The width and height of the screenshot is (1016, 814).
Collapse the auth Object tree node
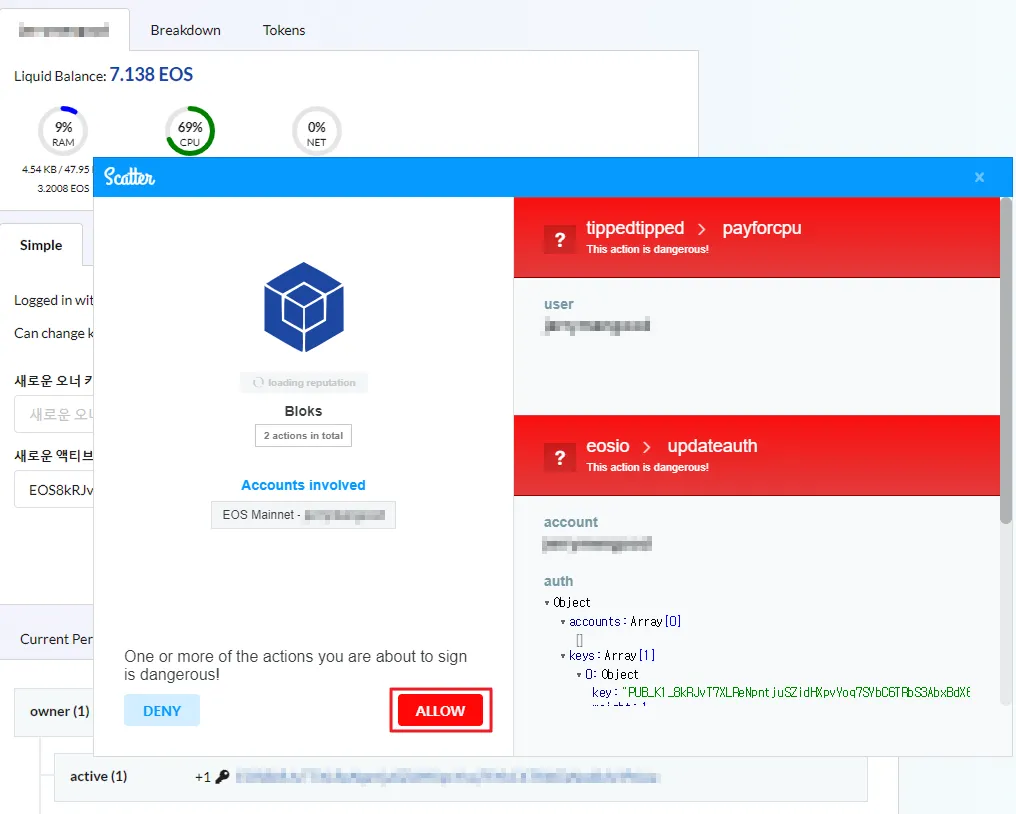(547, 603)
